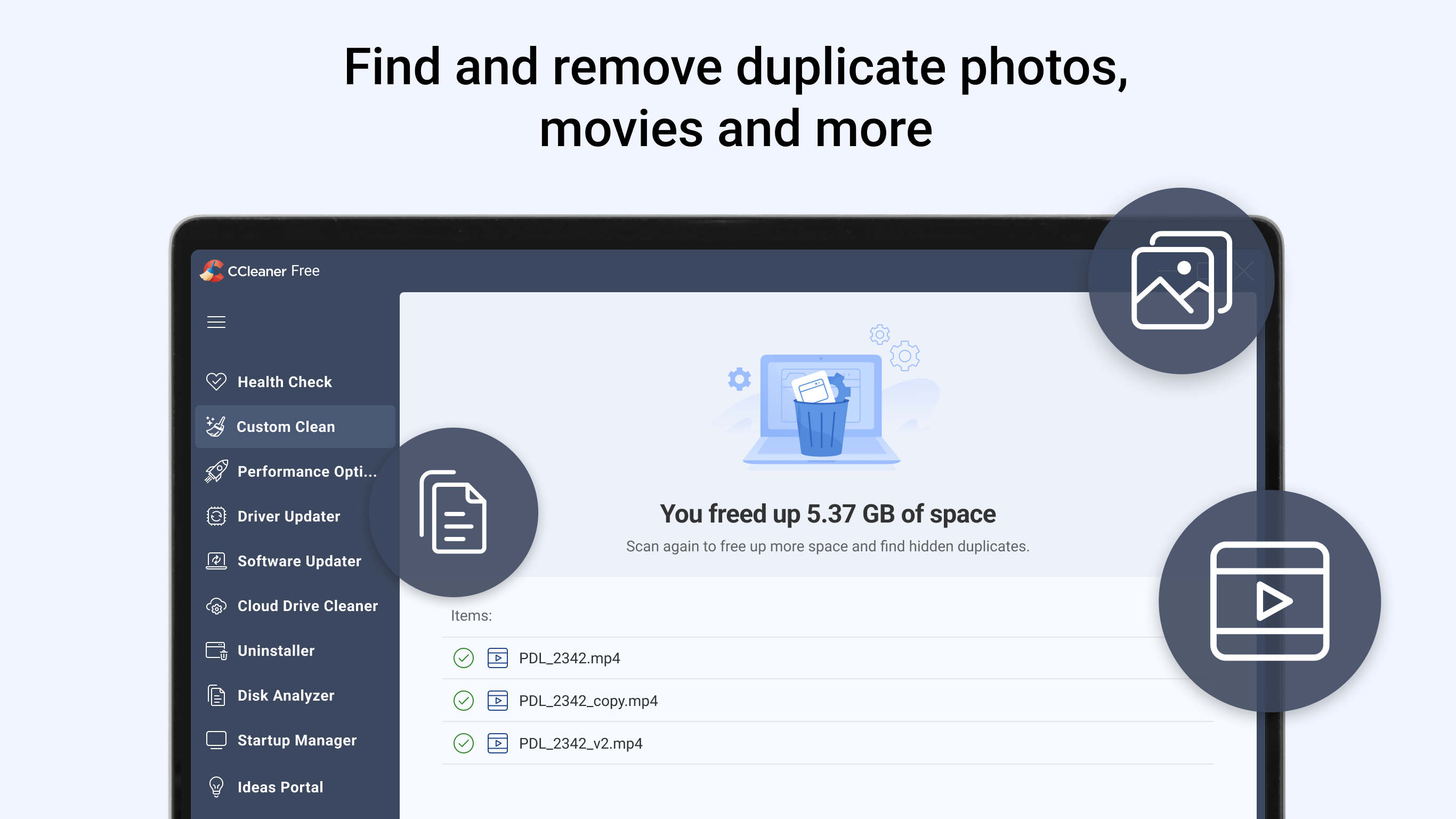This screenshot has height=819, width=1456.
Task: Open the video icon beside PDL_2342.mp4
Action: click(x=498, y=658)
